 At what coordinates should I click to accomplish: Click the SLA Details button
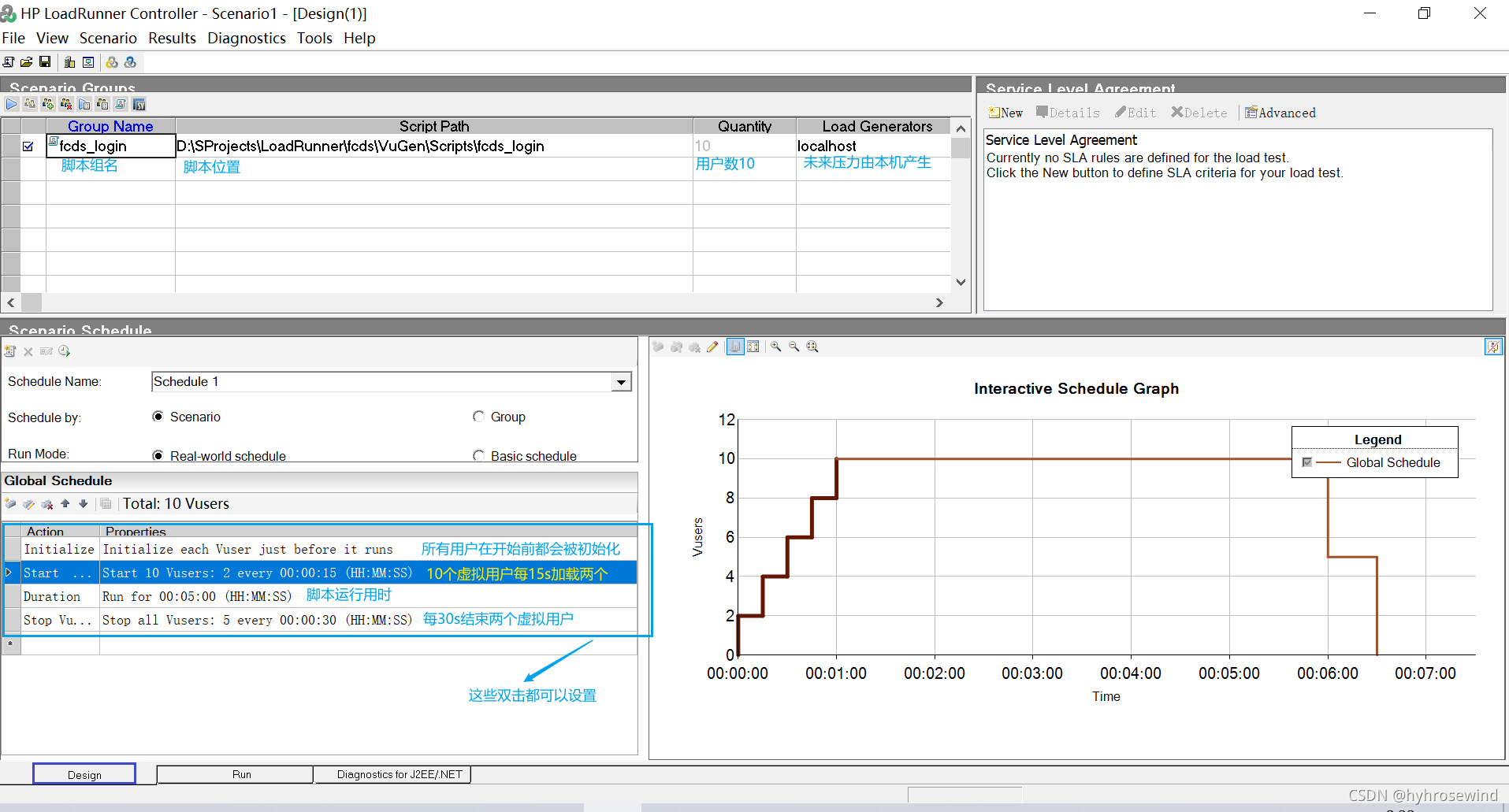tap(1068, 113)
